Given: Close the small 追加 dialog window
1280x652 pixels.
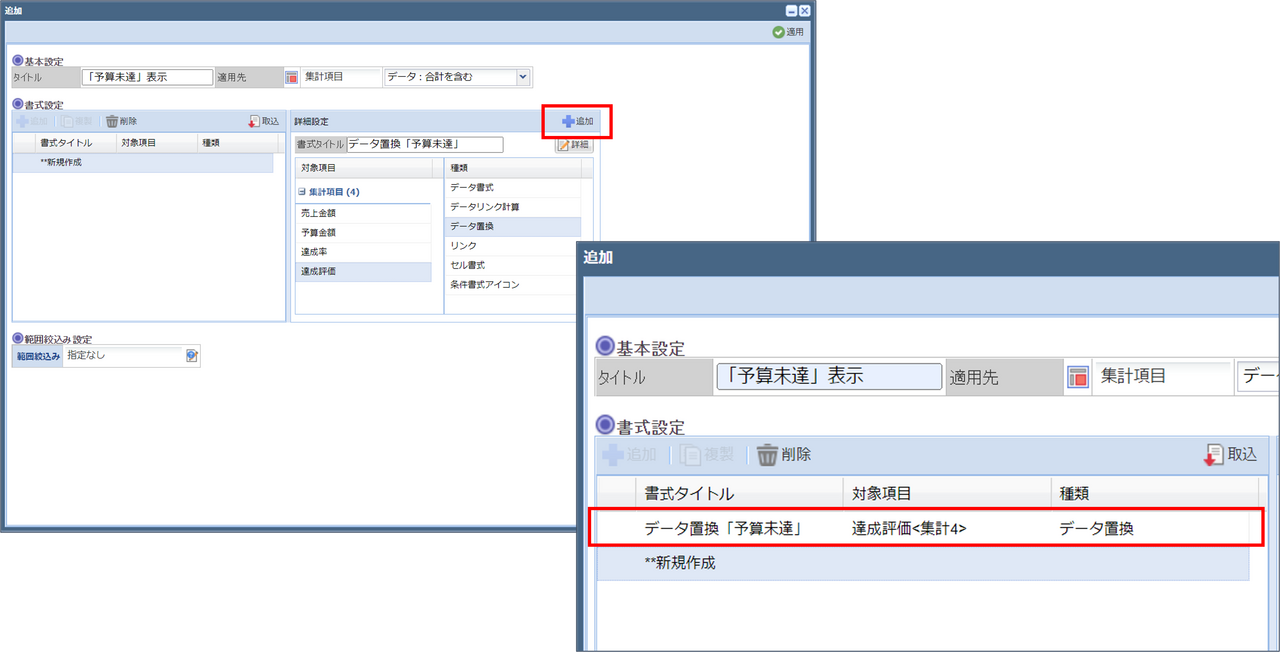Looking at the screenshot, I should (805, 10).
